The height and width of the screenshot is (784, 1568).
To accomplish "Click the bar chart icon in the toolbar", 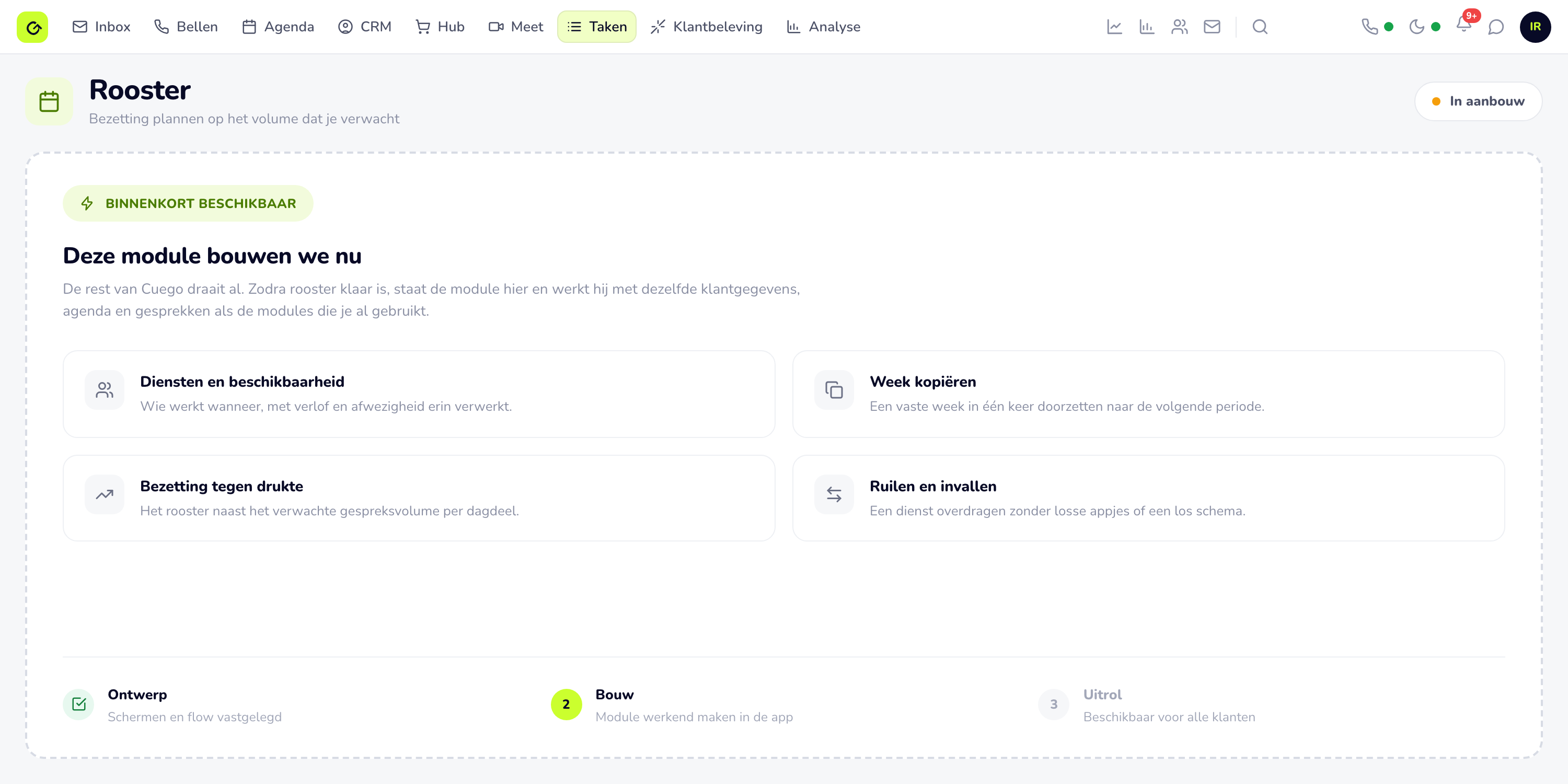I will (x=1147, y=27).
